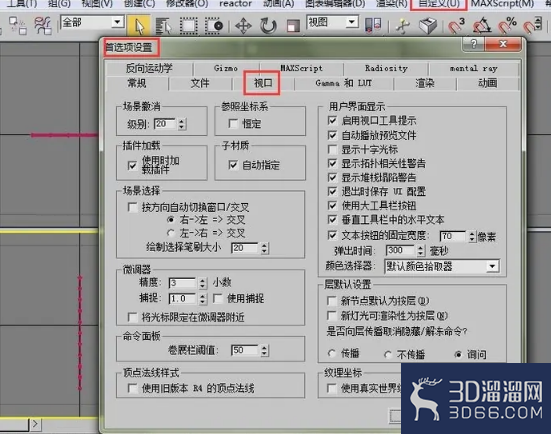Toggle the keyboard shortcut override icon

point(428,26)
